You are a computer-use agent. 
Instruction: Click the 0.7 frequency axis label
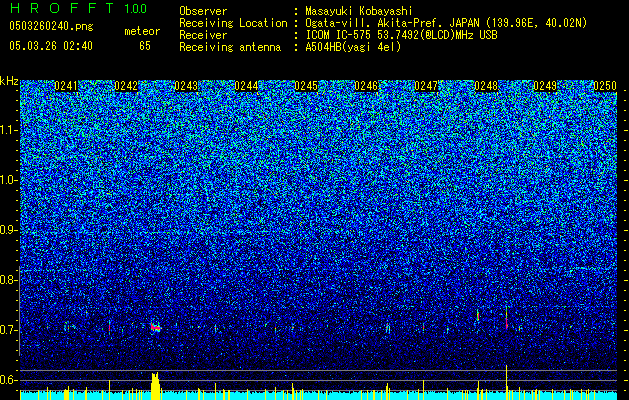(x=9, y=330)
